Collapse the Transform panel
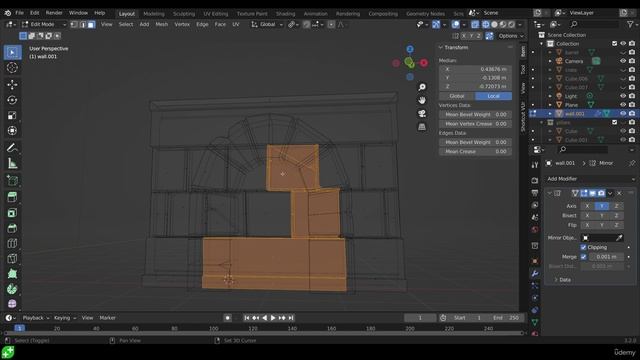This screenshot has height=360, width=640. pyautogui.click(x=441, y=47)
